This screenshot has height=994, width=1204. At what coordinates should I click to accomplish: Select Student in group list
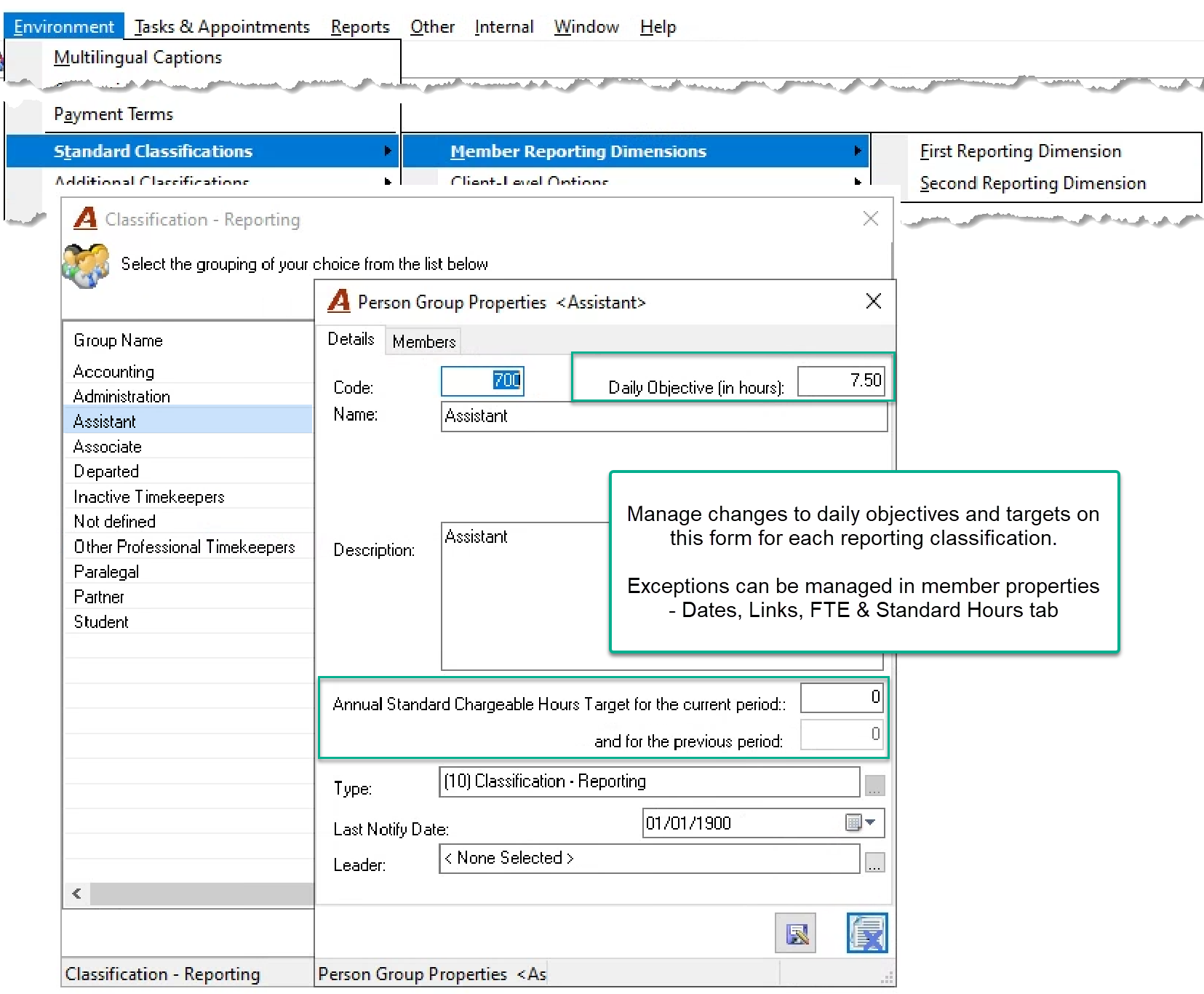pos(188,622)
